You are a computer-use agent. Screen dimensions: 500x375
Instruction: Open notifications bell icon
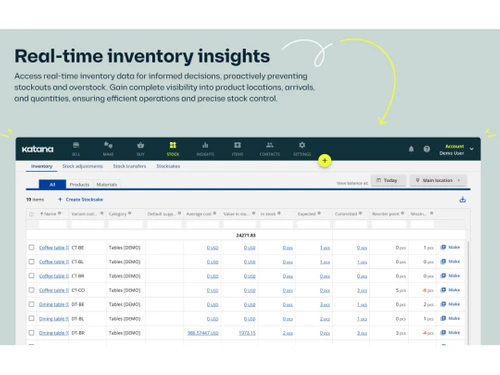pyautogui.click(x=411, y=149)
